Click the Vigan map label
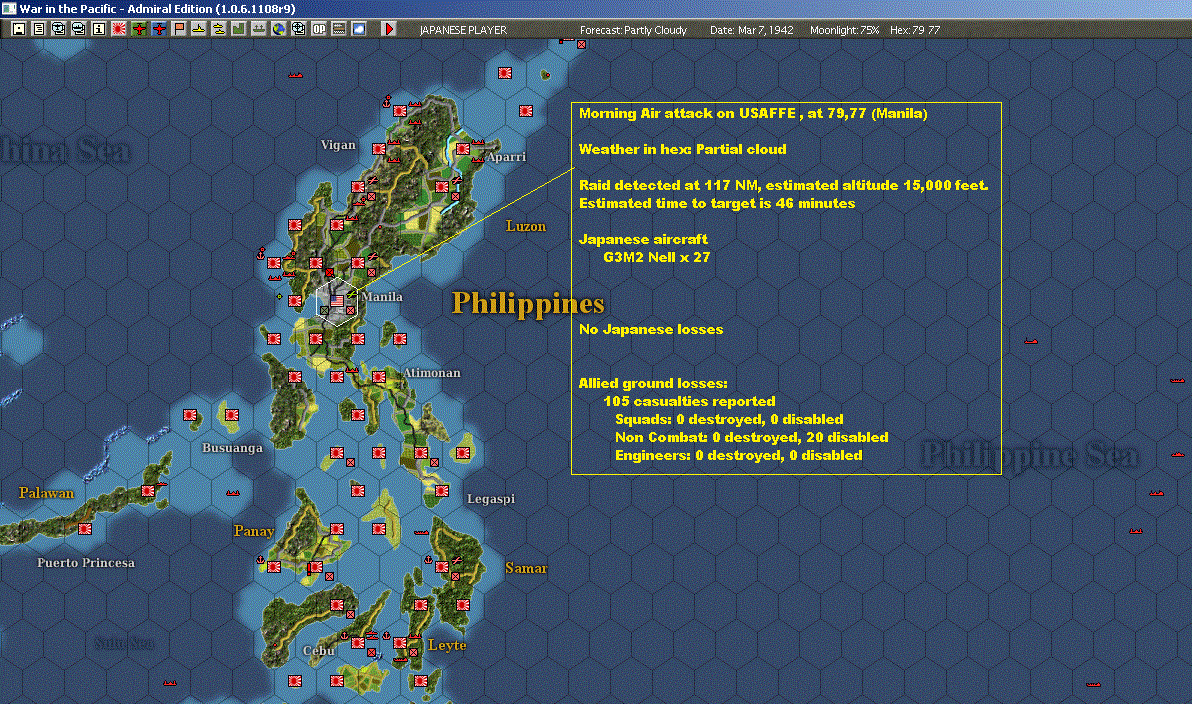Viewport: 1192px width, 704px height. [x=338, y=144]
